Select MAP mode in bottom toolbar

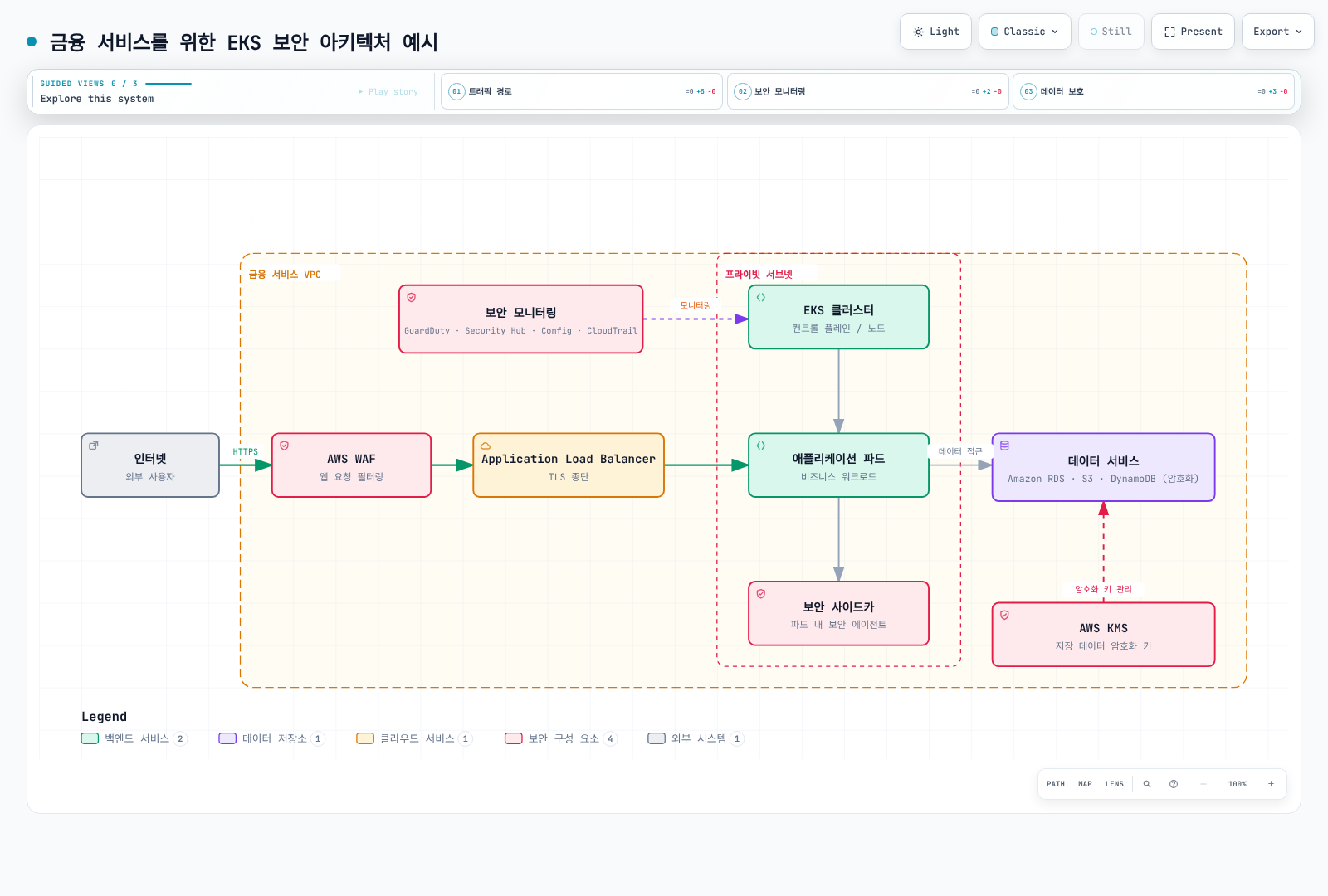(1085, 784)
